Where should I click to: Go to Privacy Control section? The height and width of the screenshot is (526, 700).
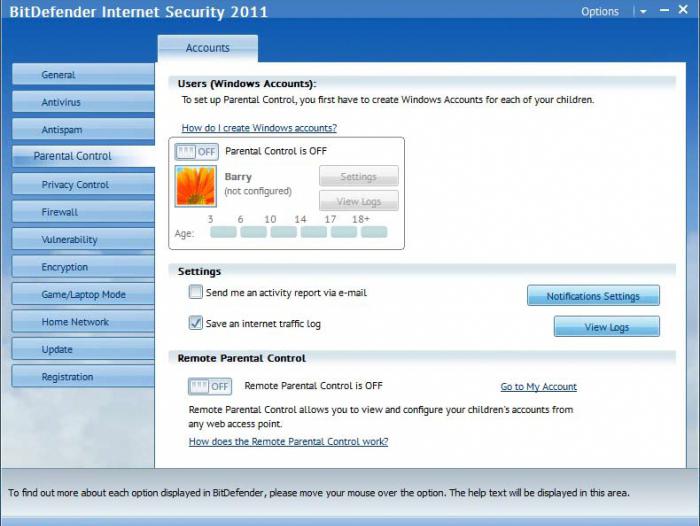coord(83,184)
